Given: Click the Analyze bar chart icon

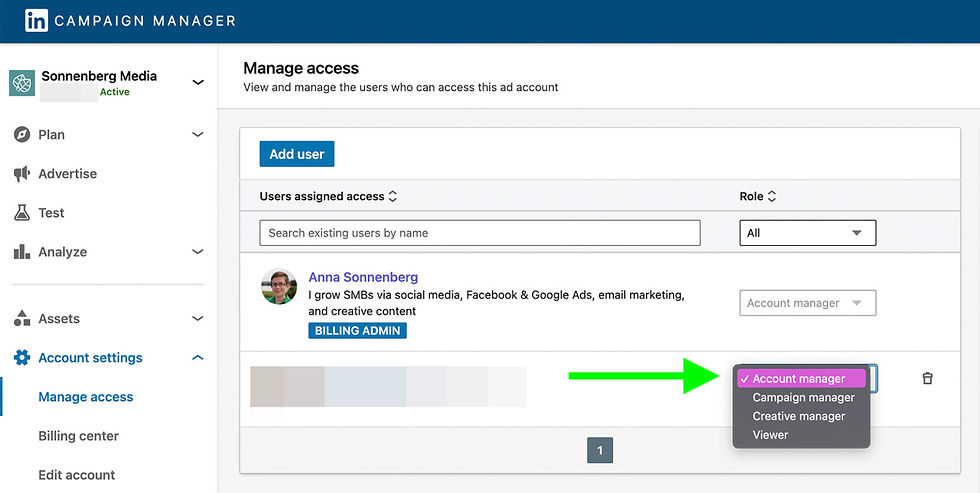Looking at the screenshot, I should click(22, 252).
